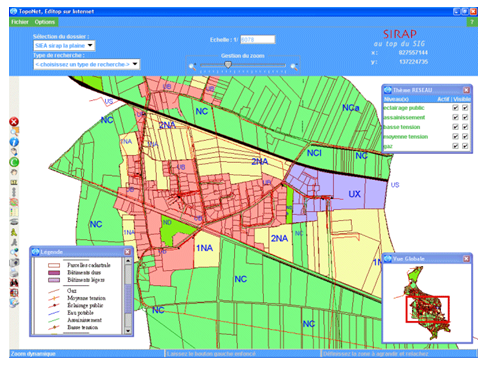
Task: Select the blue information tool icon
Action: [x=14, y=142]
